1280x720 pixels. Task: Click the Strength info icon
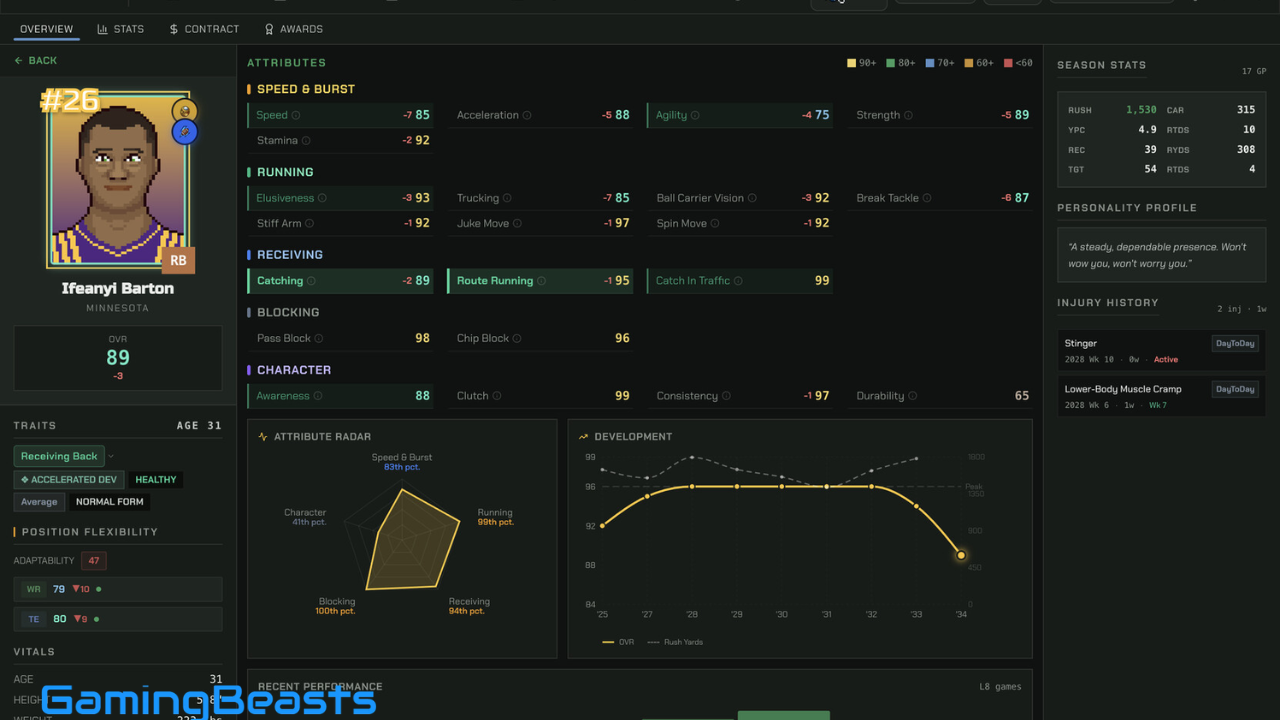tap(908, 115)
